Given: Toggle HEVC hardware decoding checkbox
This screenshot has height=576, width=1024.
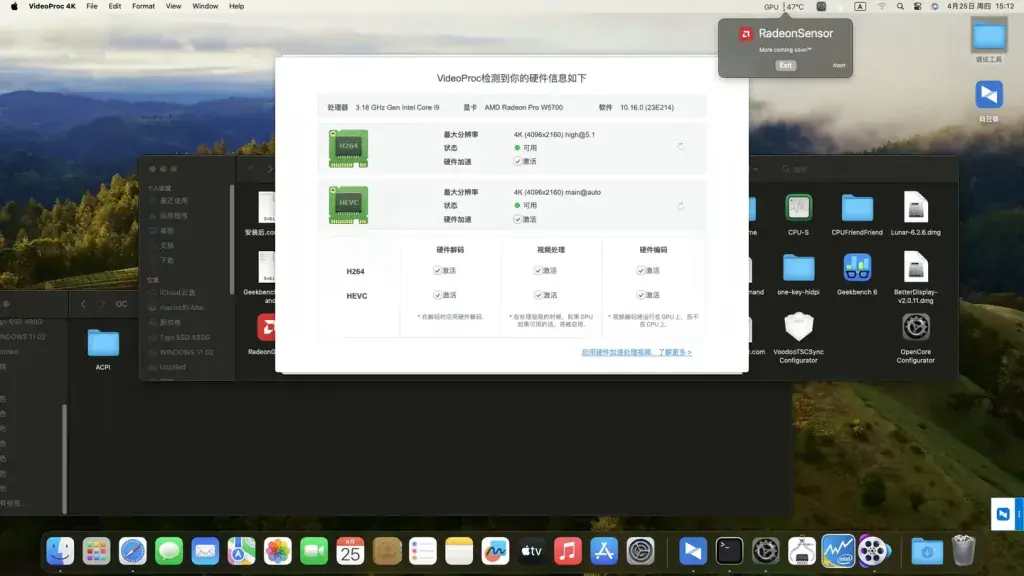Looking at the screenshot, I should click(x=437, y=295).
